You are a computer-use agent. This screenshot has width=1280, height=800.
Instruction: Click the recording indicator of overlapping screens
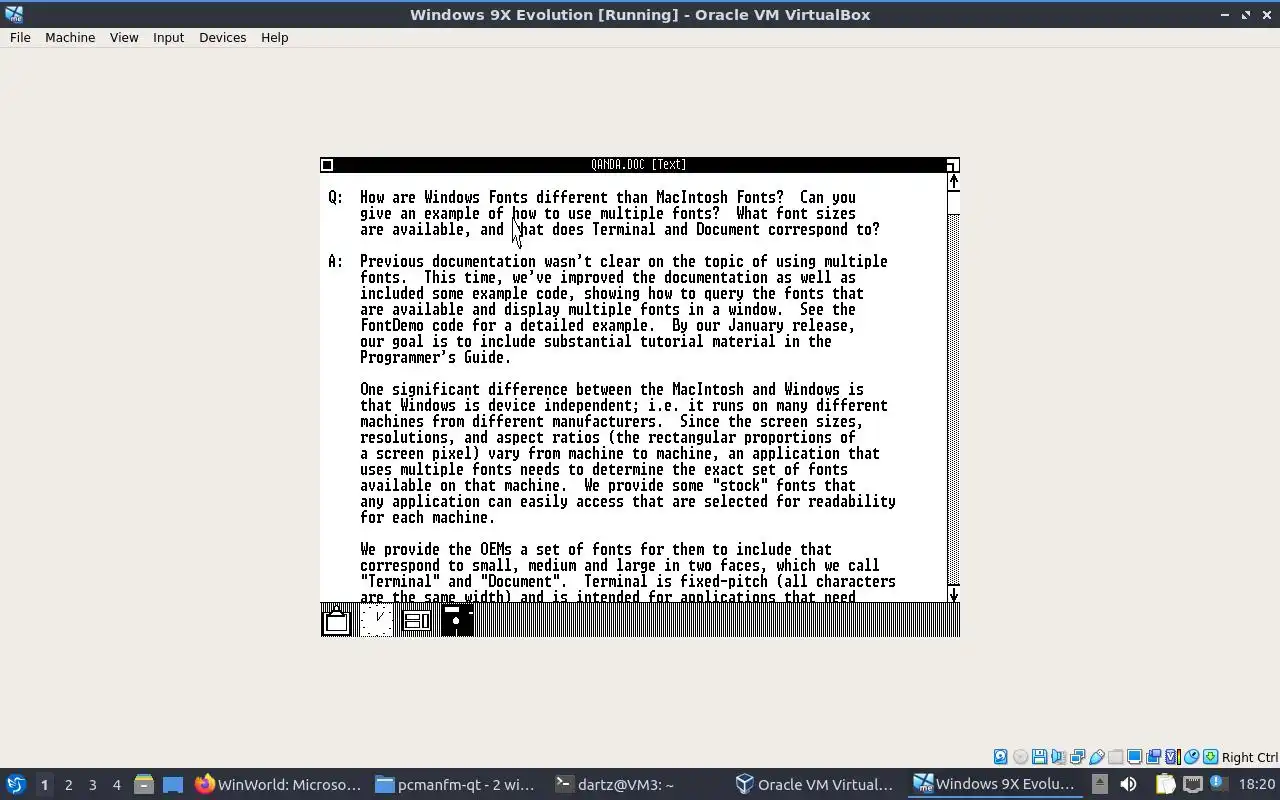click(x=1153, y=757)
